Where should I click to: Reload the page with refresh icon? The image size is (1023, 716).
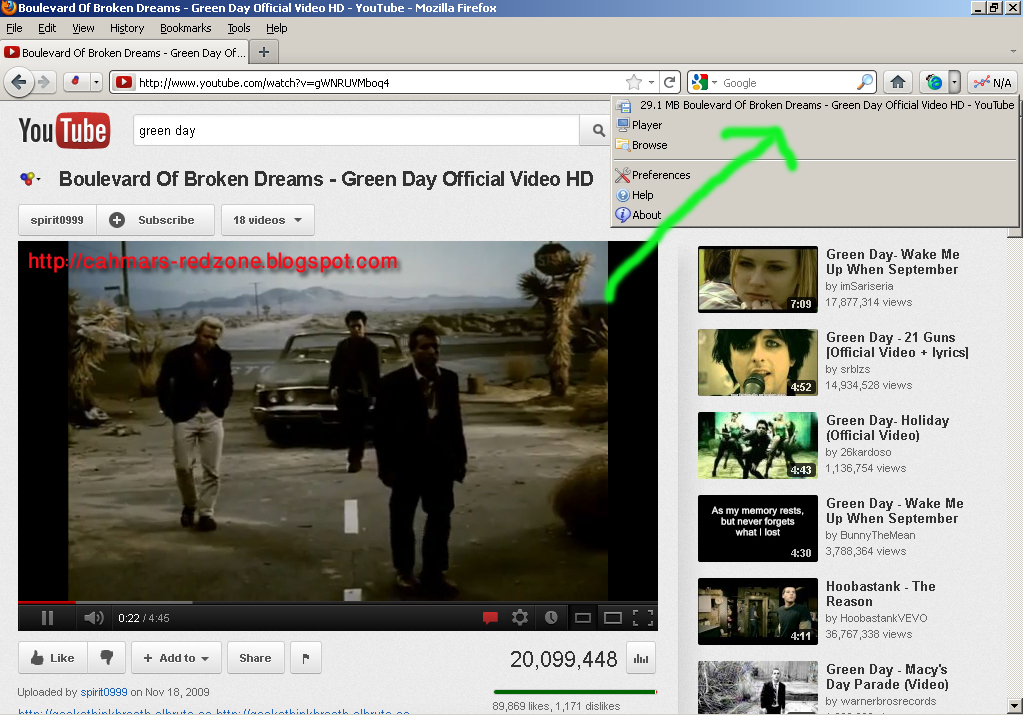click(x=669, y=82)
